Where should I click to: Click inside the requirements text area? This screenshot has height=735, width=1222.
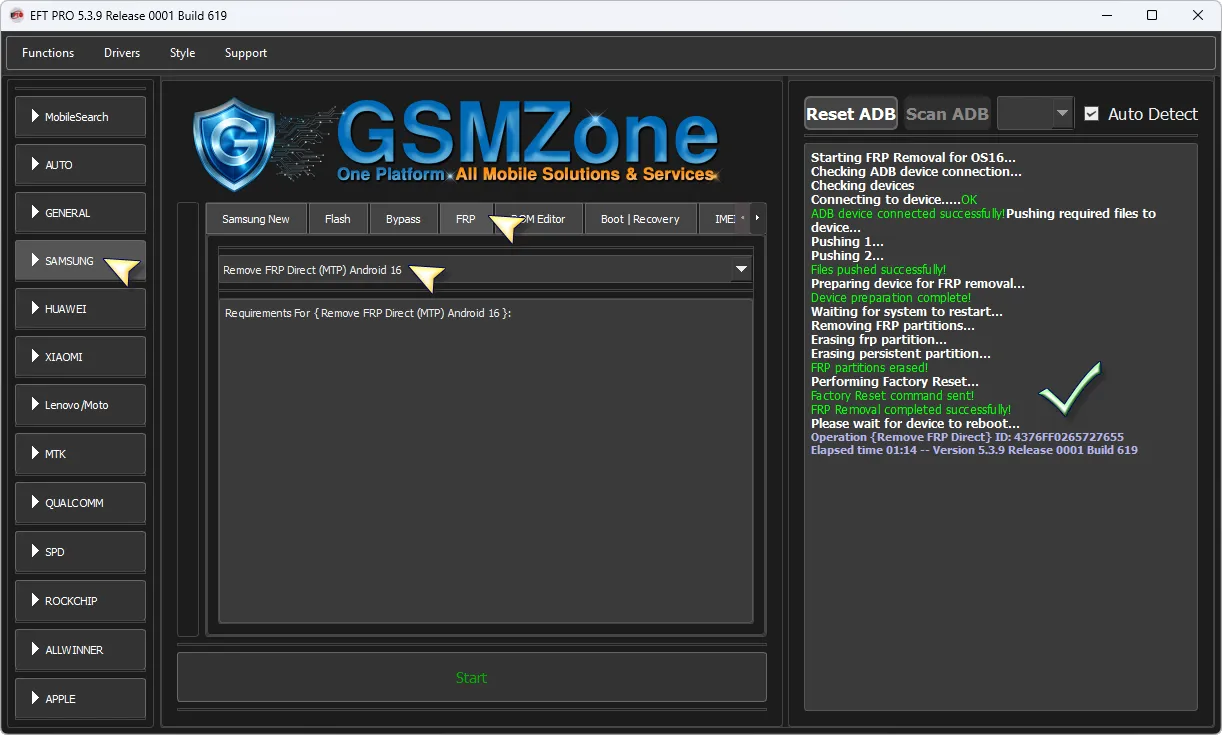(x=485, y=460)
